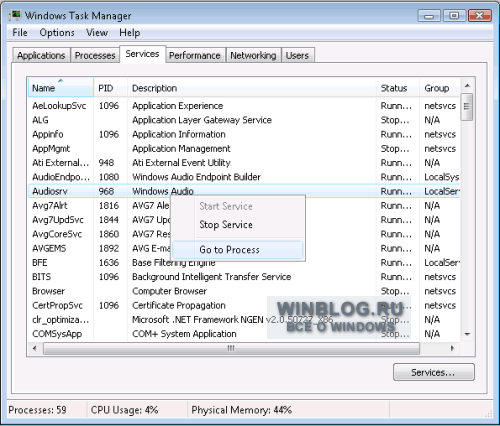Viewport: 500px width, 426px height.
Task: Click the horizontal scrollbar right arrow
Action: 452,348
